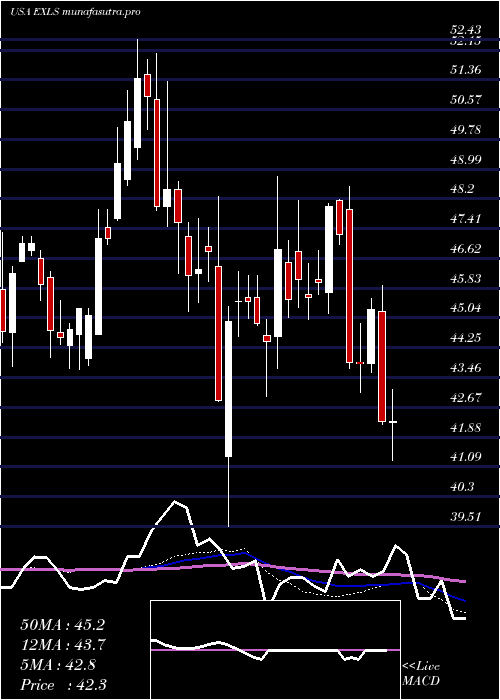Click the 44.25 price axis label
The image size is (500, 700).
(466, 338)
